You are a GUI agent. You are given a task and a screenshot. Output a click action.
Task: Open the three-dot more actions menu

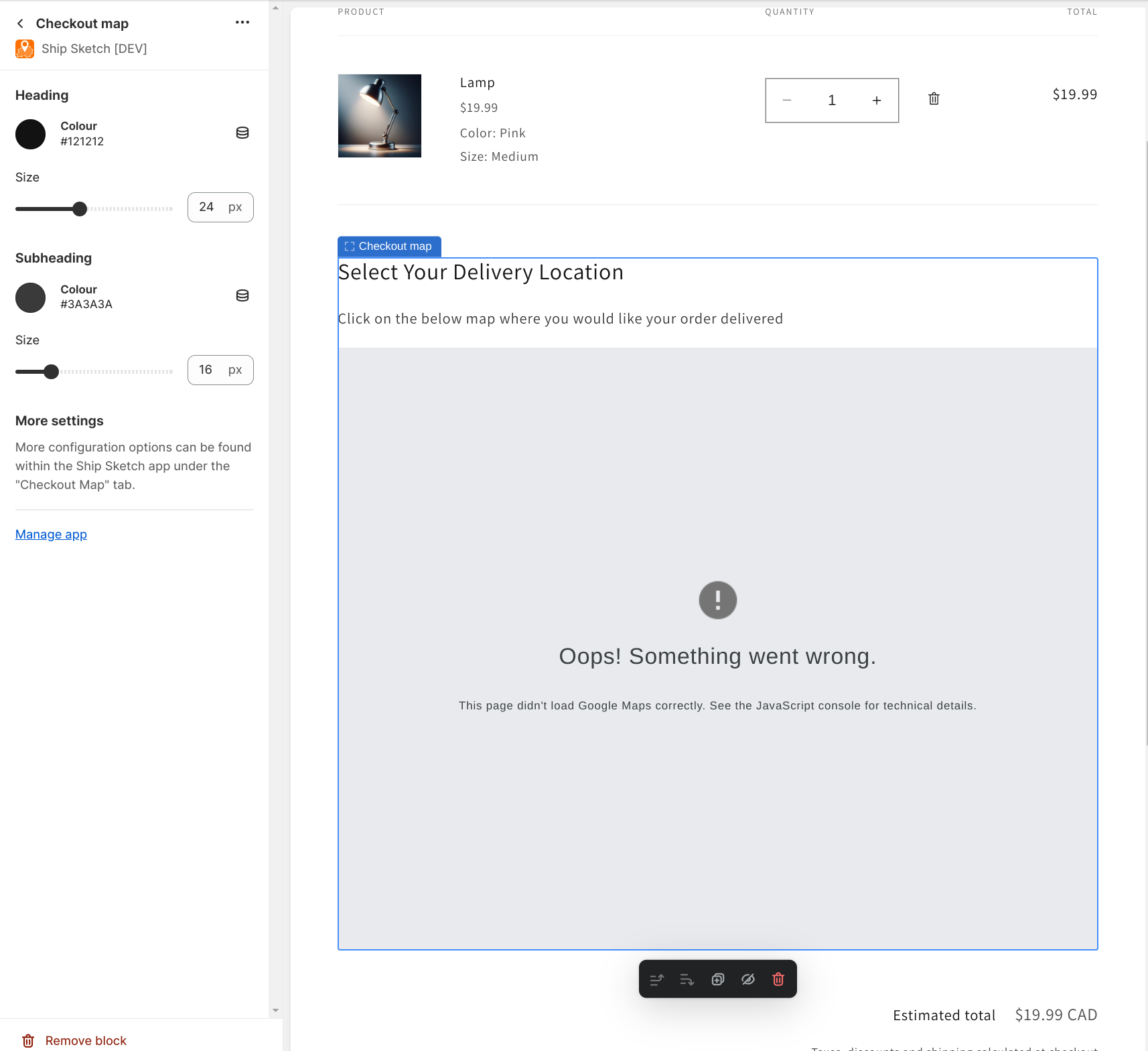[x=242, y=23]
